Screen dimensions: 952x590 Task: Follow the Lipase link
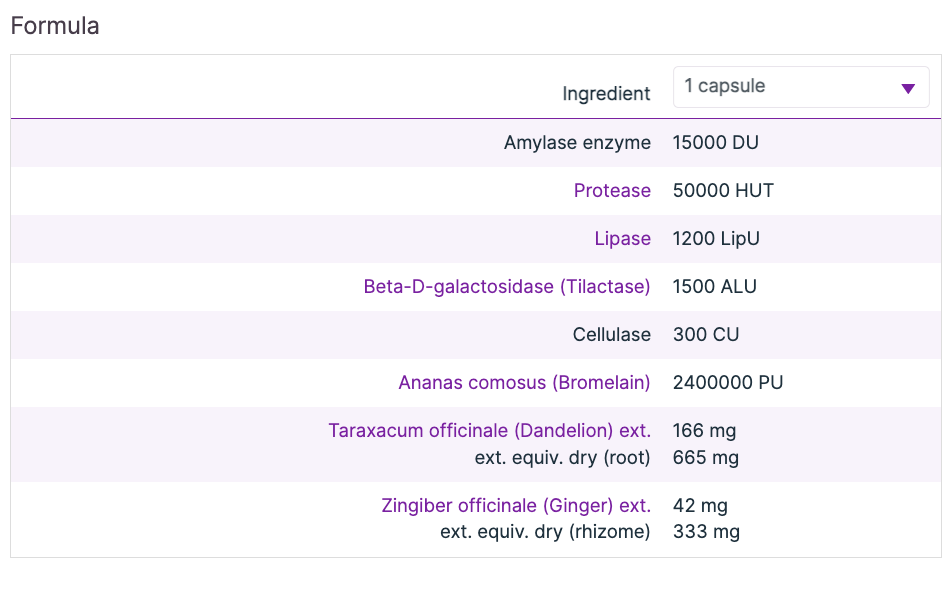622,239
